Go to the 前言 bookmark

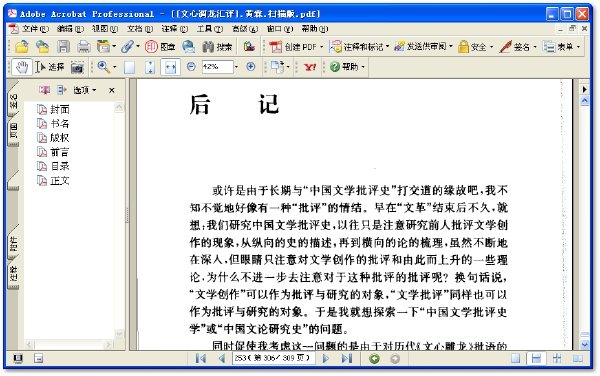click(53, 152)
